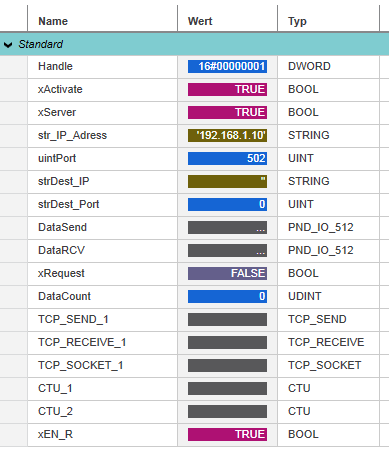This screenshot has width=389, height=457.
Task: Toggle the xRequest FALSE value
Action: click(x=227, y=273)
